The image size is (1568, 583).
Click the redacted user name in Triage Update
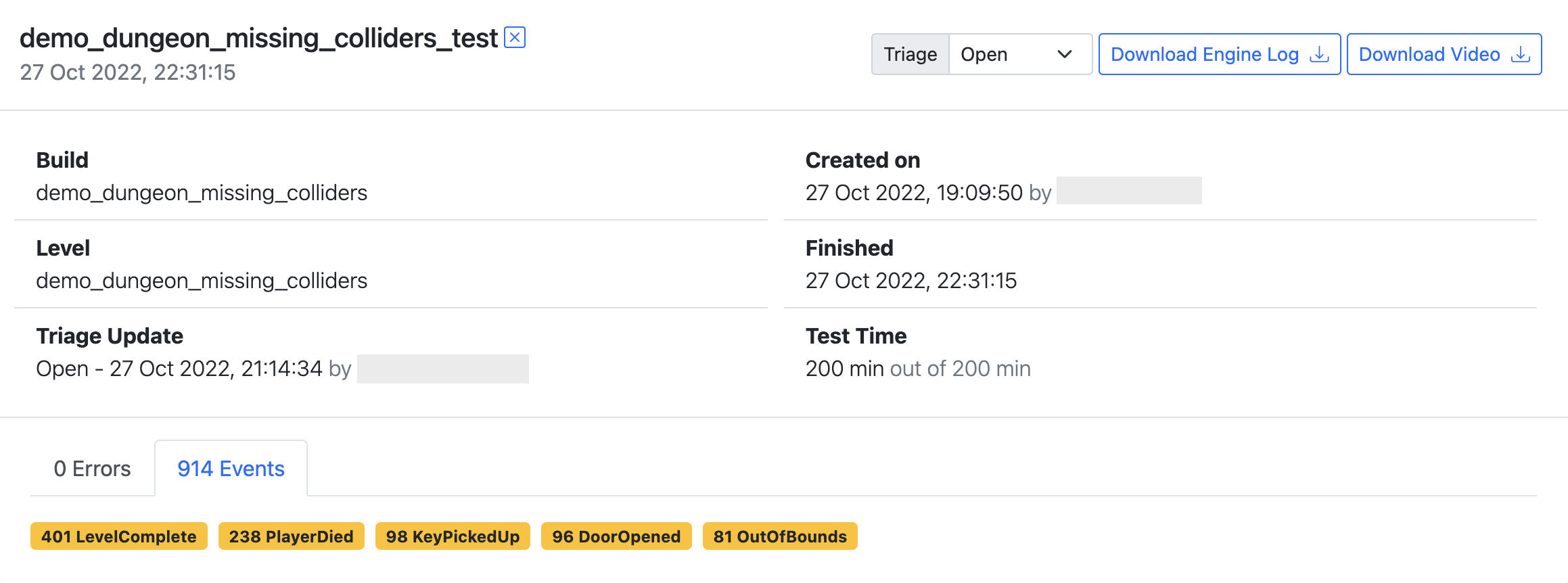click(x=442, y=369)
